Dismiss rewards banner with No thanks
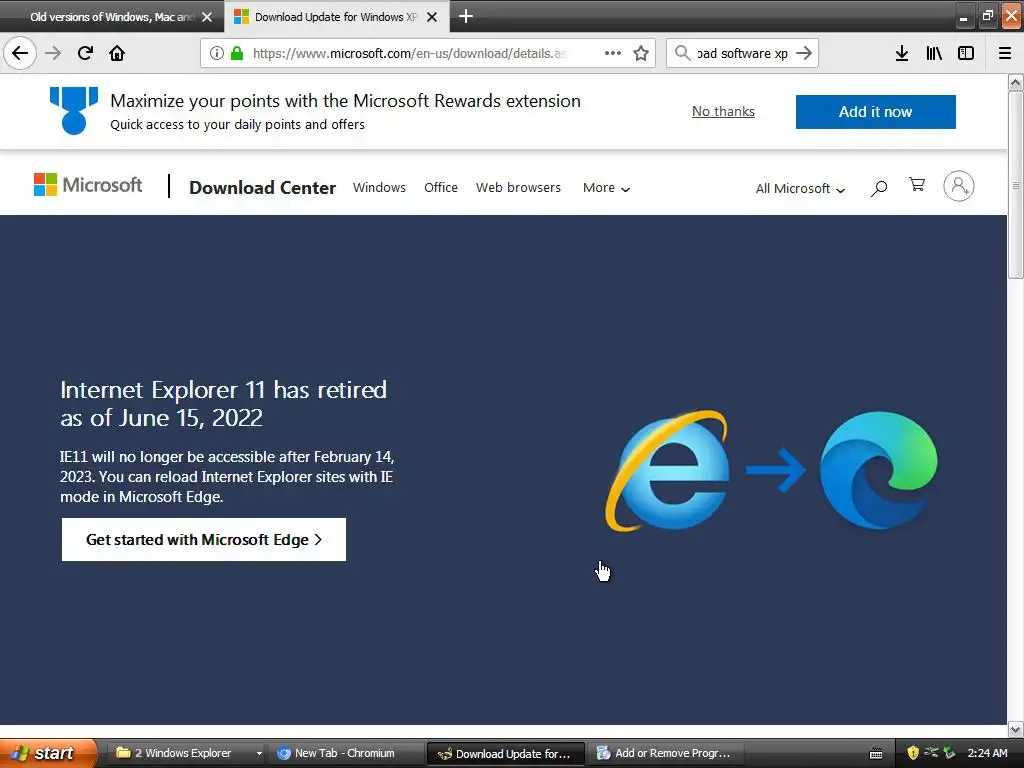 [723, 112]
